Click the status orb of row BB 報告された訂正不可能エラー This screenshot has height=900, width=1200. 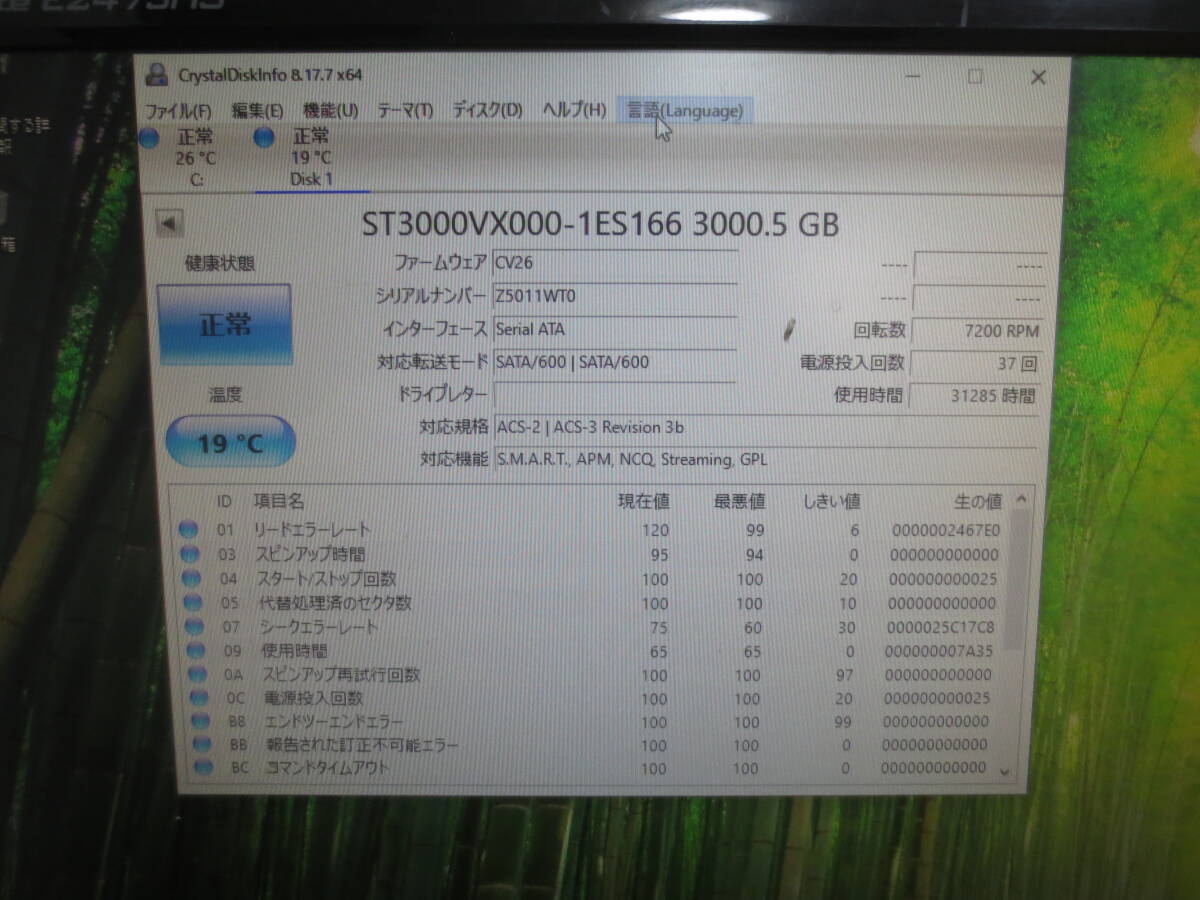202,745
